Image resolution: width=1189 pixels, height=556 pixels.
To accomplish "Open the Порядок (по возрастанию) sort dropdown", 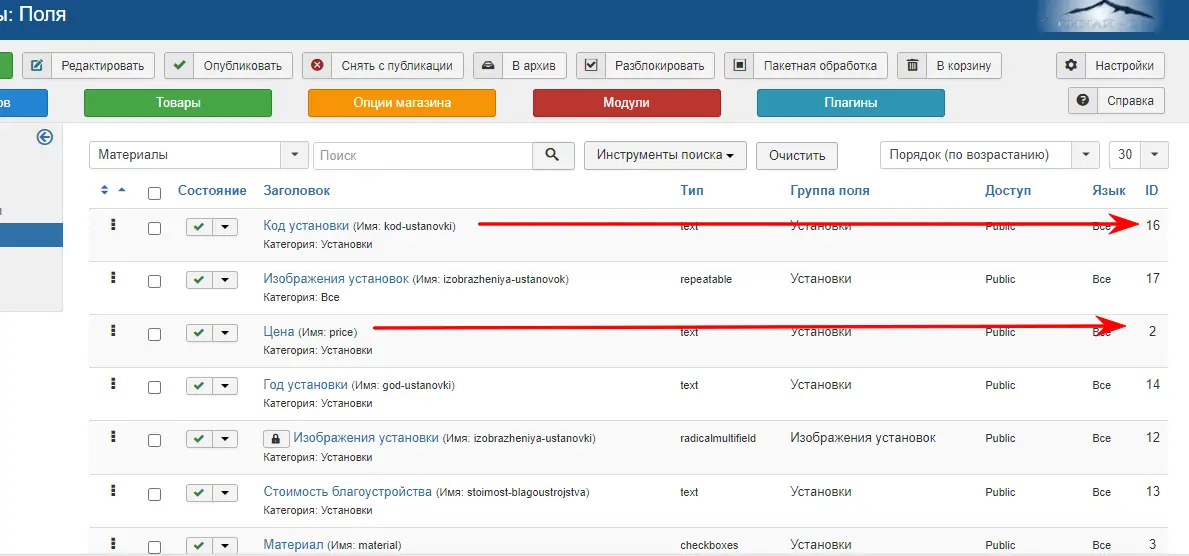I will point(990,155).
